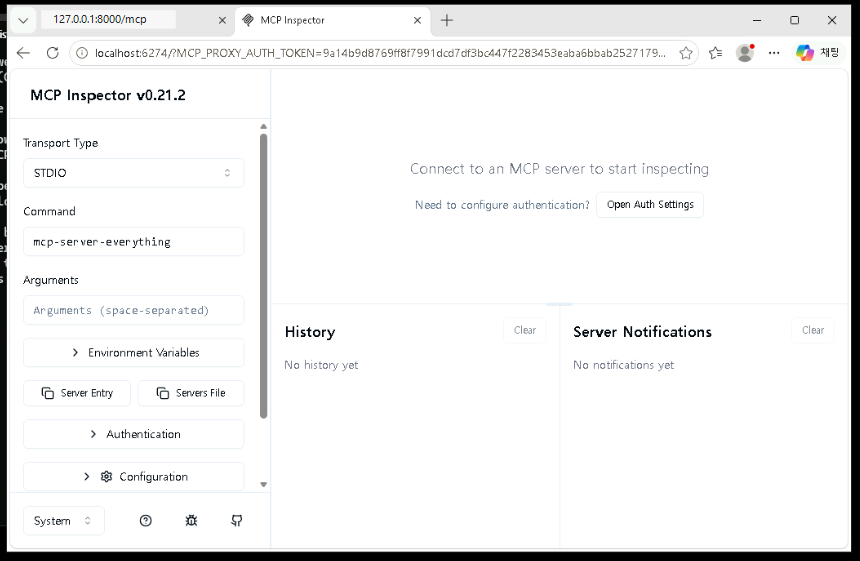Expand the Authentication section
This screenshot has height=561, width=860.
133,434
